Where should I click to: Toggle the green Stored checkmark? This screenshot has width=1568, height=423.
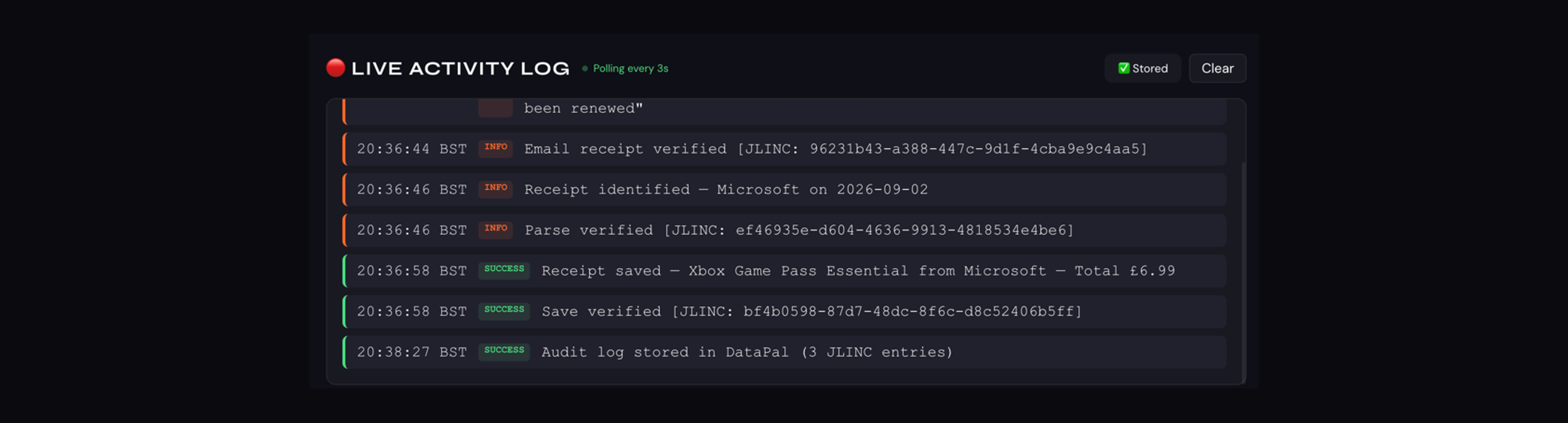point(1123,68)
